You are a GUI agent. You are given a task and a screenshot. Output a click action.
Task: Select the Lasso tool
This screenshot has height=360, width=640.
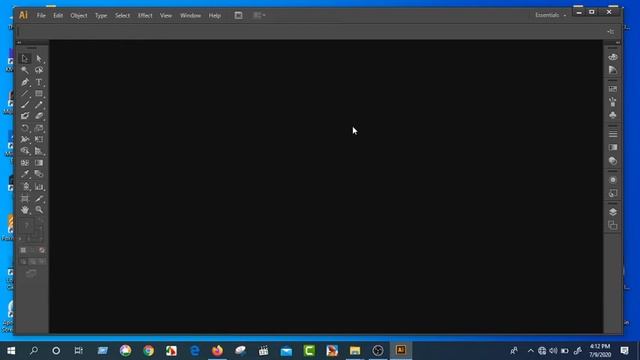(x=39, y=70)
